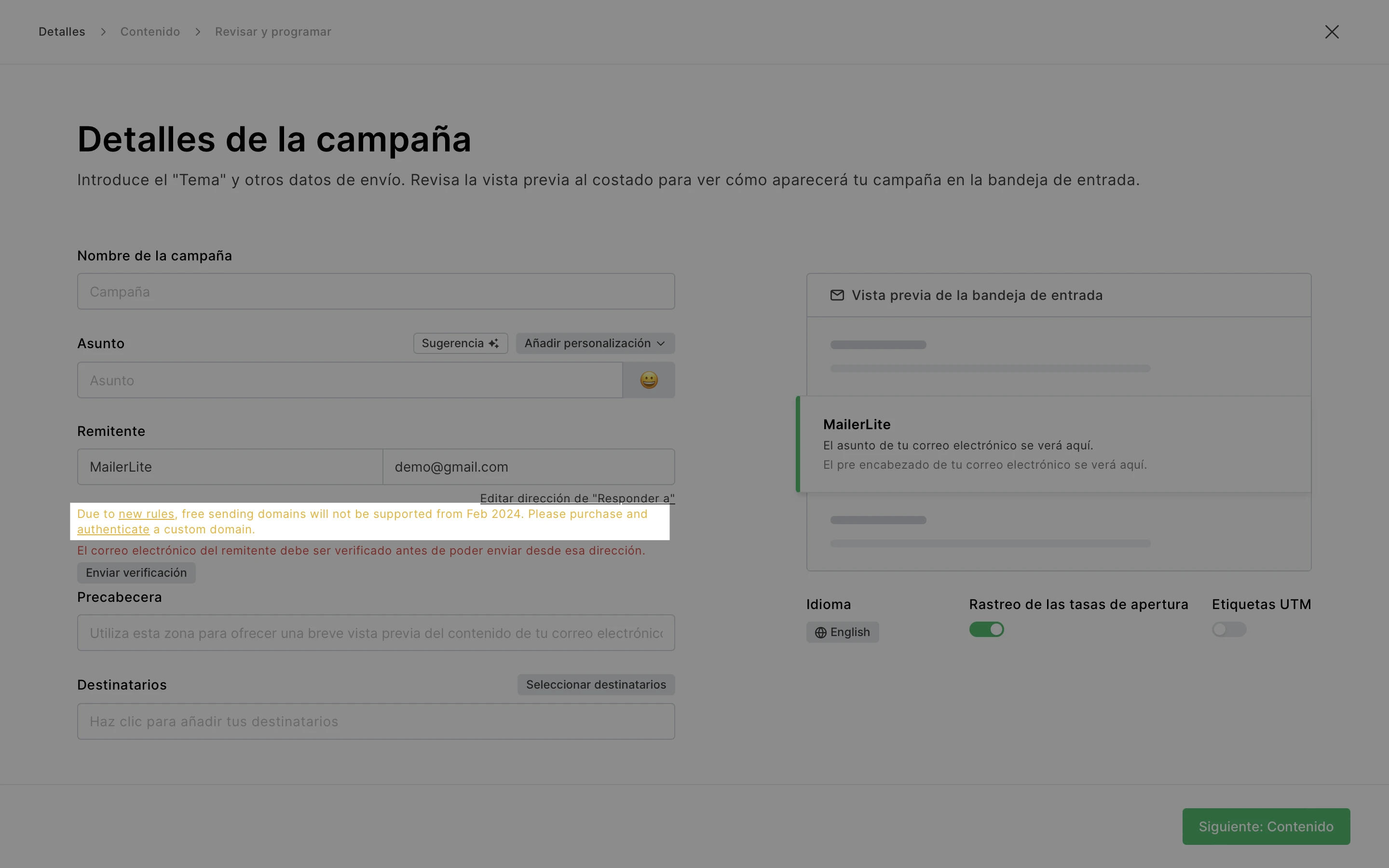The image size is (1389, 868).
Task: Open the new rules link
Action: tap(146, 514)
